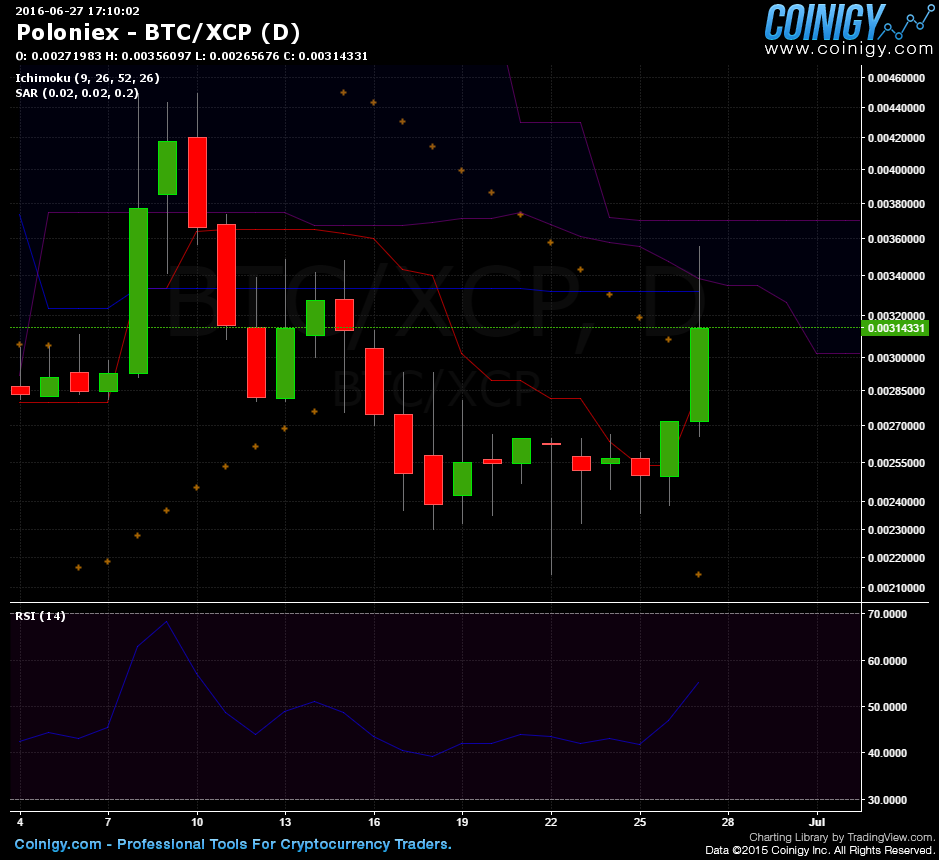Click the Coinigy logo
Viewport: 939px width, 860px height.
(x=849, y=22)
